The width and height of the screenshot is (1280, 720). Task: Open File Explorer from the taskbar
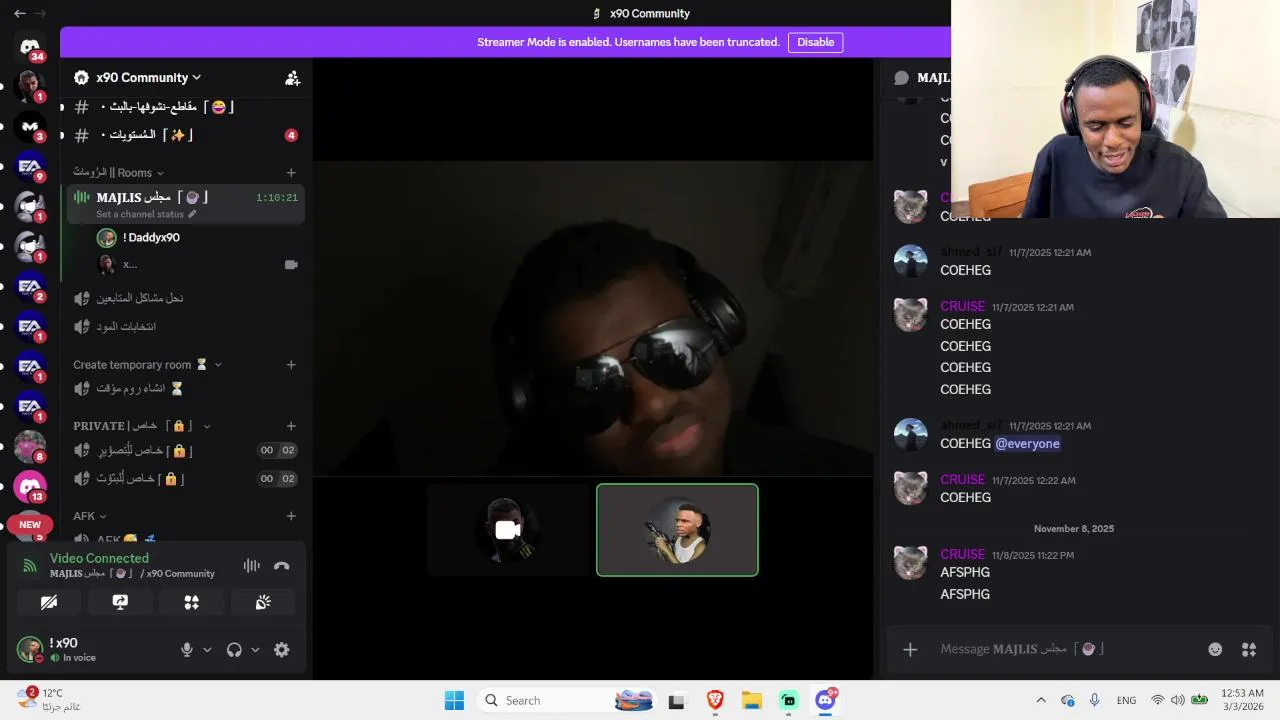click(752, 700)
